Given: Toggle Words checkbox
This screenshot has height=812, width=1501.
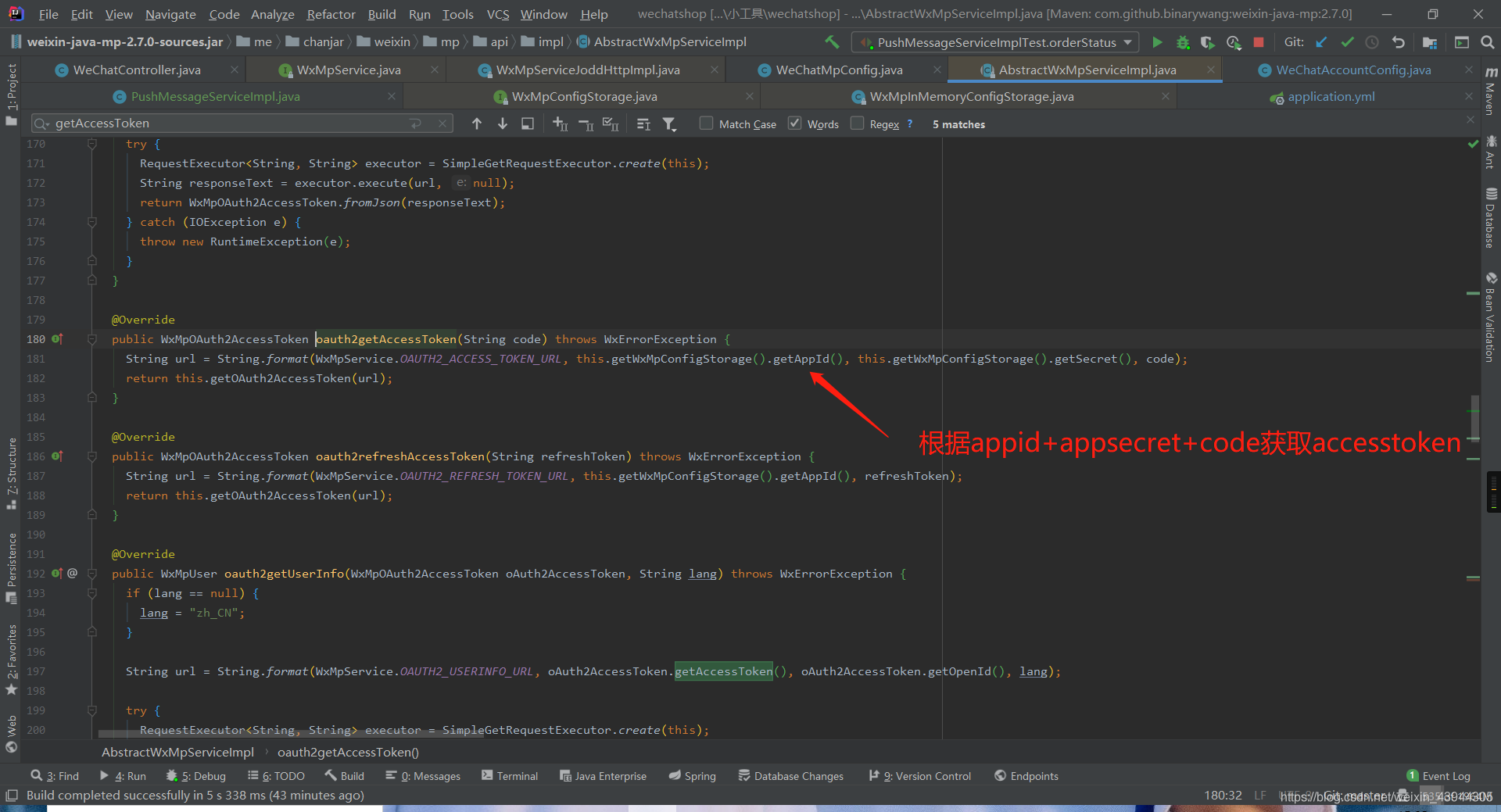Looking at the screenshot, I should point(794,123).
